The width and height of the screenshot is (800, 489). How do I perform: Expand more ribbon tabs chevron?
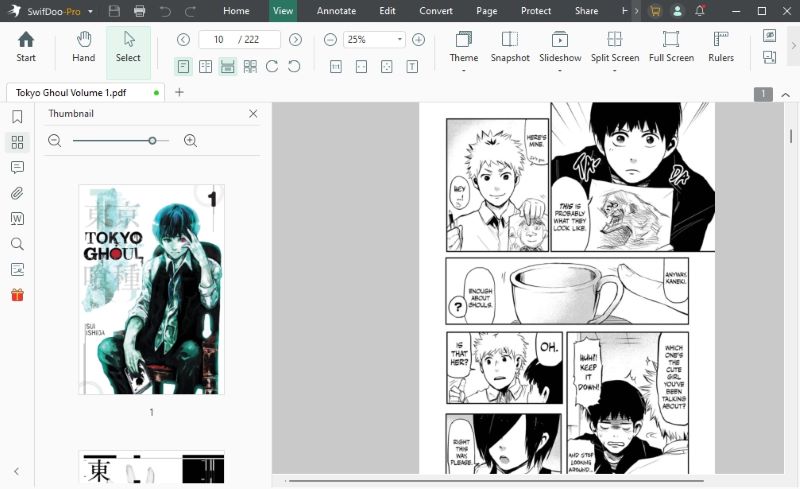[x=636, y=11]
